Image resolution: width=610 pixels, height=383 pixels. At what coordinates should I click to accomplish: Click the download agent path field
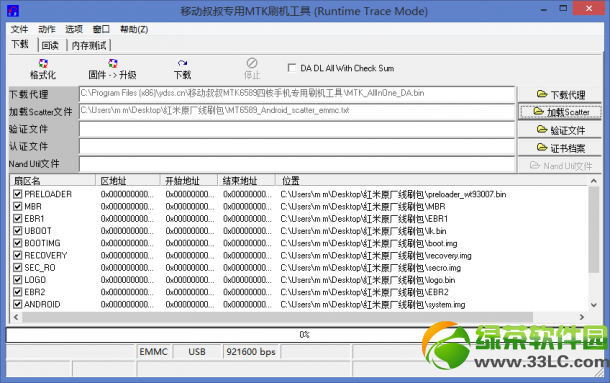297,94
